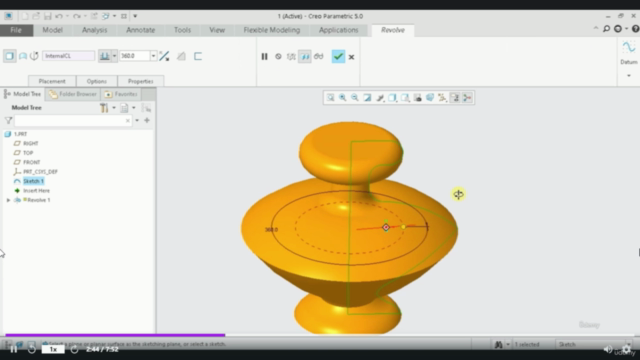Pause the Revolve feature tool

tap(264, 57)
